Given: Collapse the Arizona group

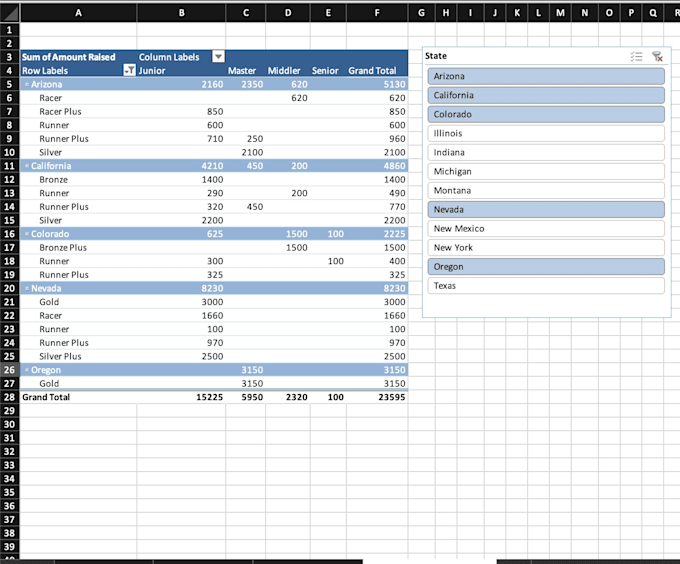Looking at the screenshot, I should click(27, 84).
